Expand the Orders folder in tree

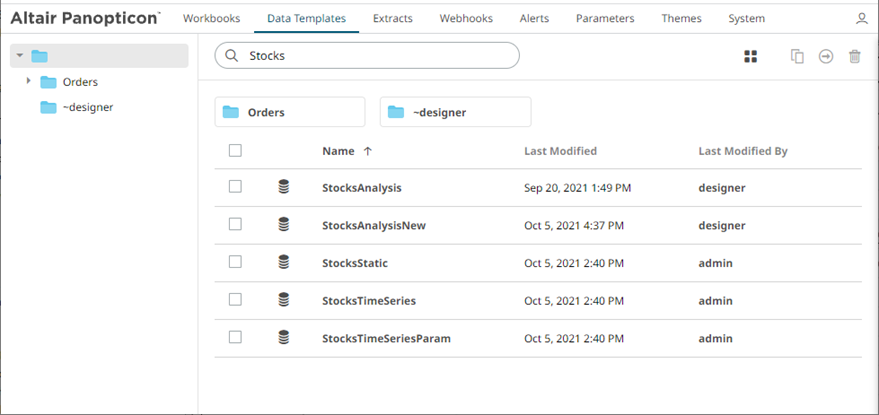coord(28,81)
